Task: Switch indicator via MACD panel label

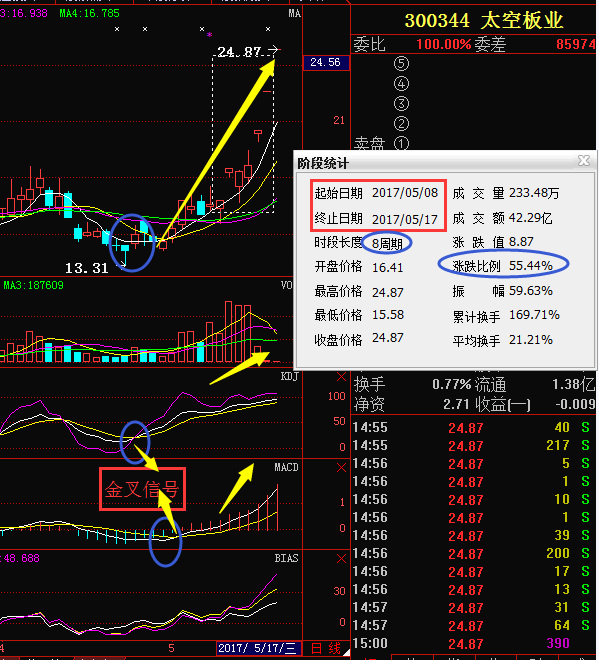Action: [286, 467]
